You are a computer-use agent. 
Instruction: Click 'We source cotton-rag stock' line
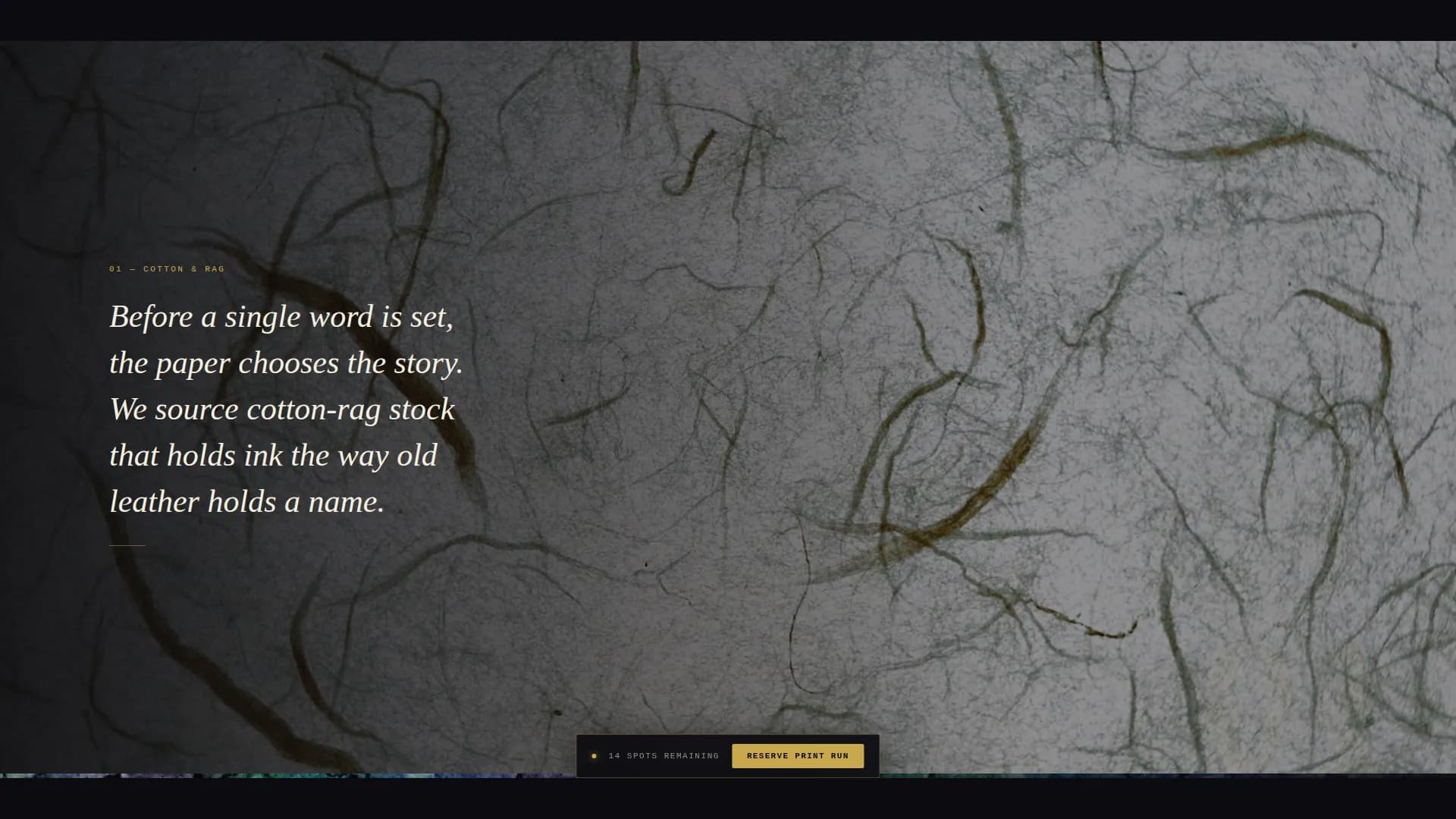282,409
